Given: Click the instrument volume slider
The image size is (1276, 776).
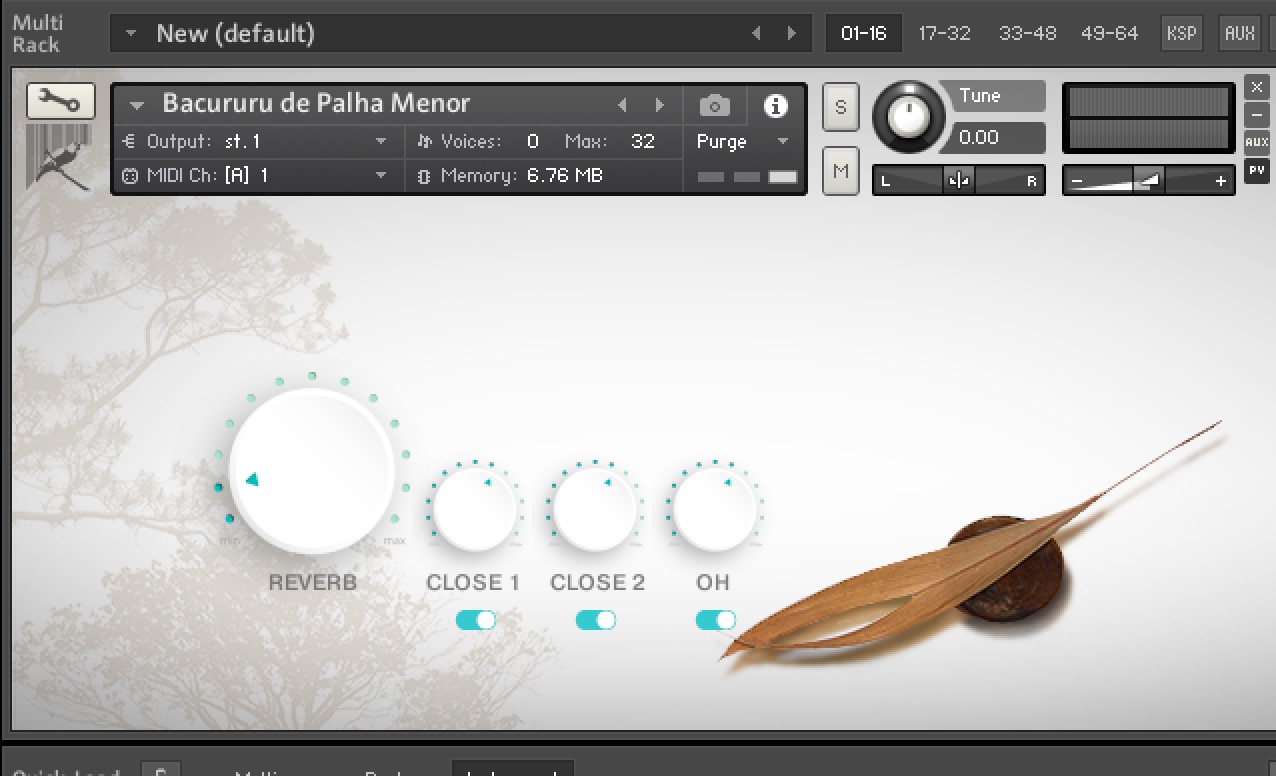Looking at the screenshot, I should (x=1148, y=181).
